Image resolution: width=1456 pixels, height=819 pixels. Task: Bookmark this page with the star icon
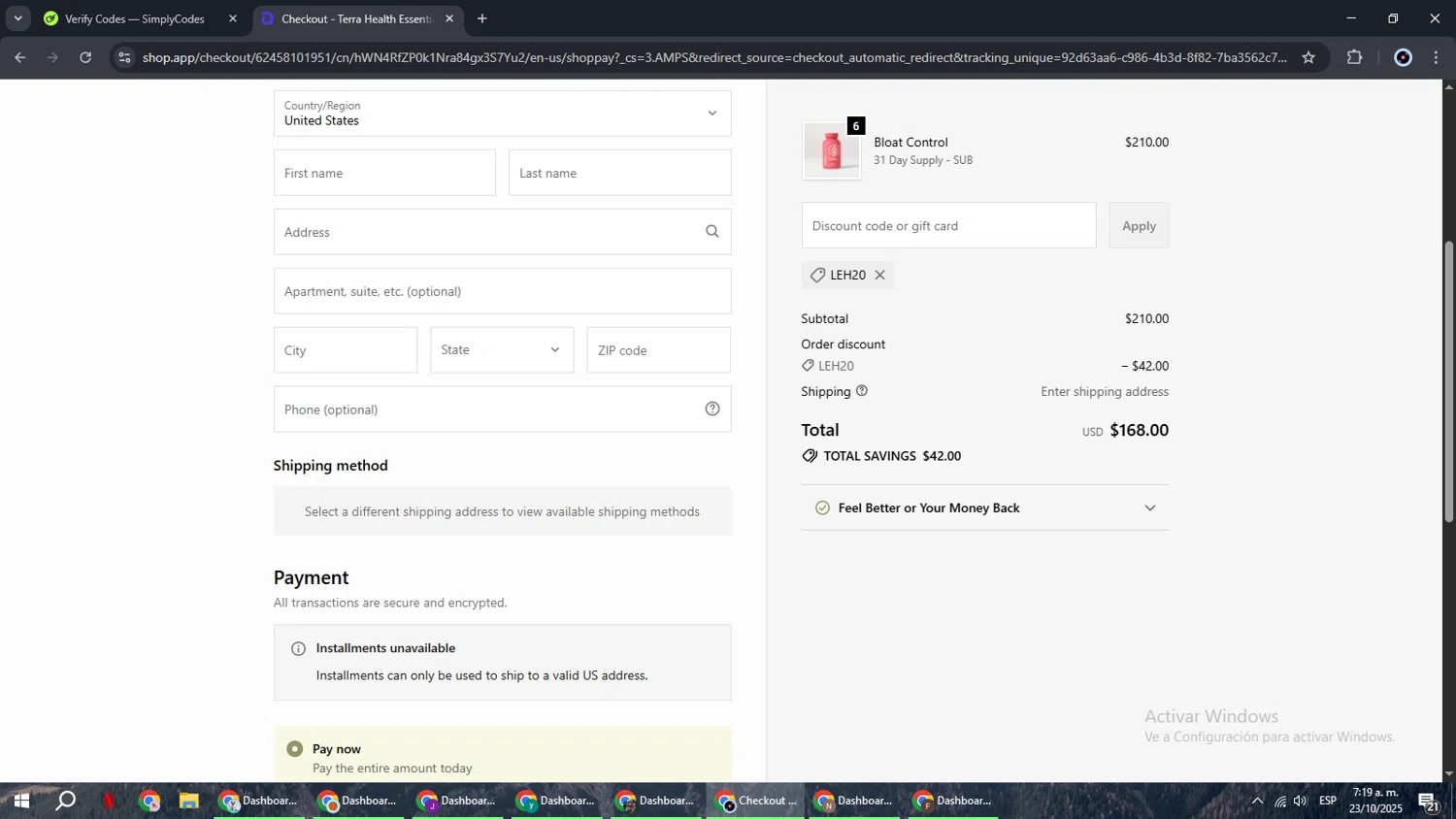point(1308,57)
